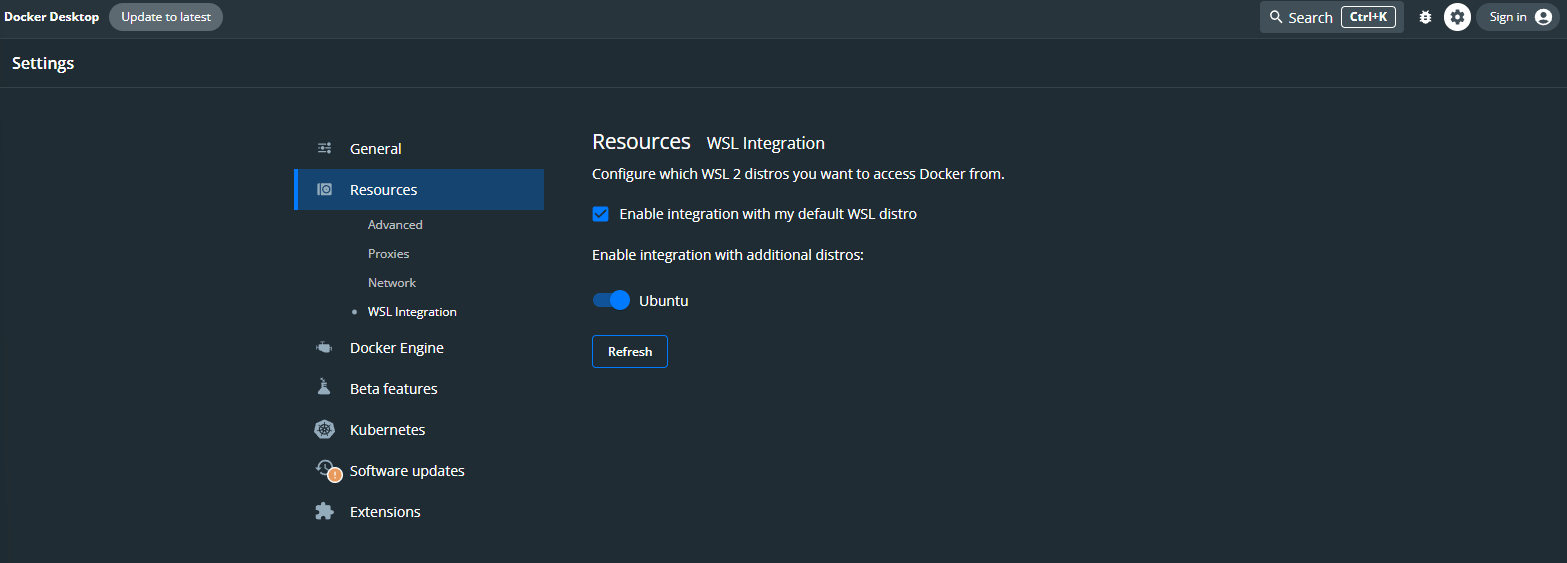1567x563 pixels.
Task: Click 'Enable integration with additional distros' text
Action: (x=728, y=255)
